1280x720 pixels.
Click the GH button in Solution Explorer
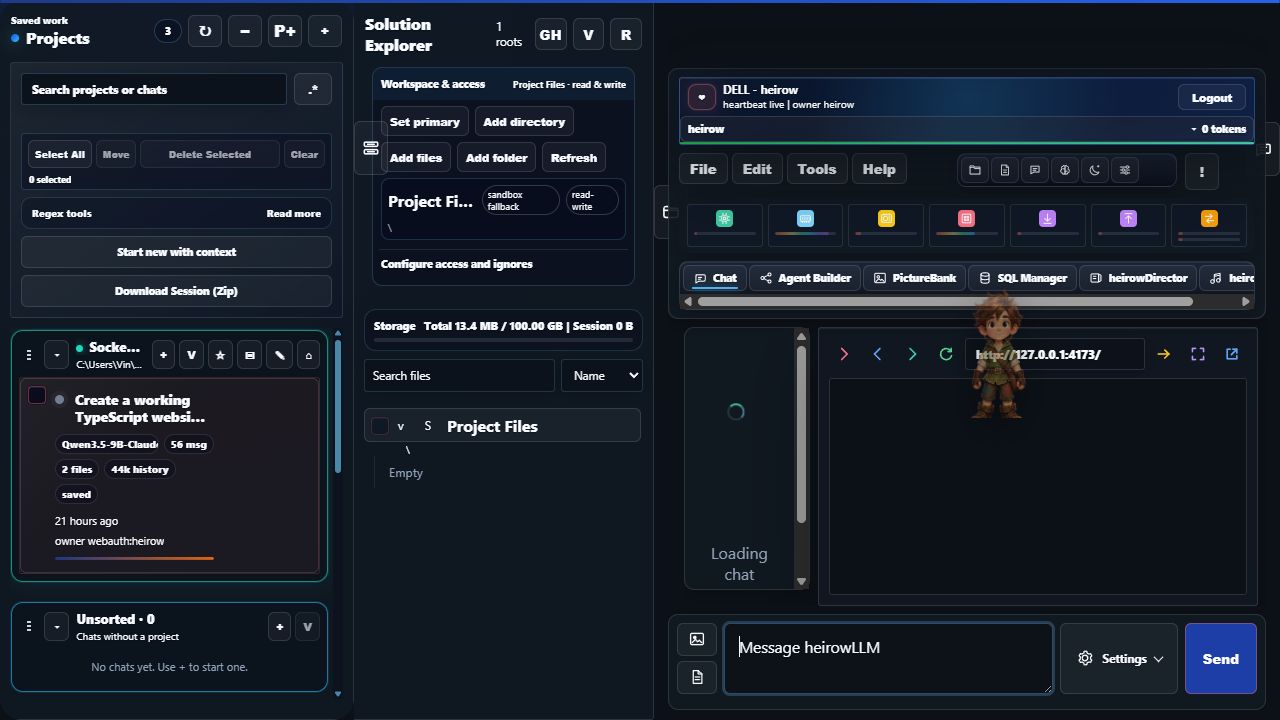tap(550, 34)
